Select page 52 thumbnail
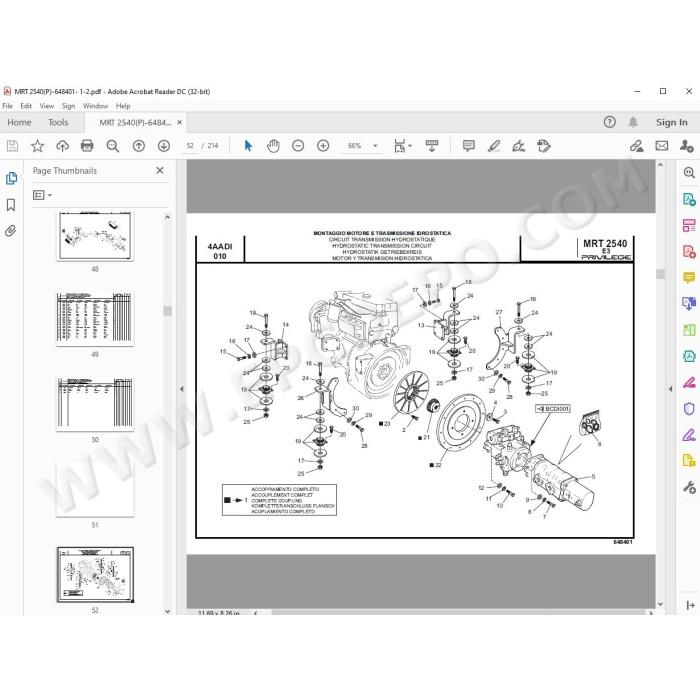This screenshot has width=700, height=700. pyautogui.click(x=95, y=575)
